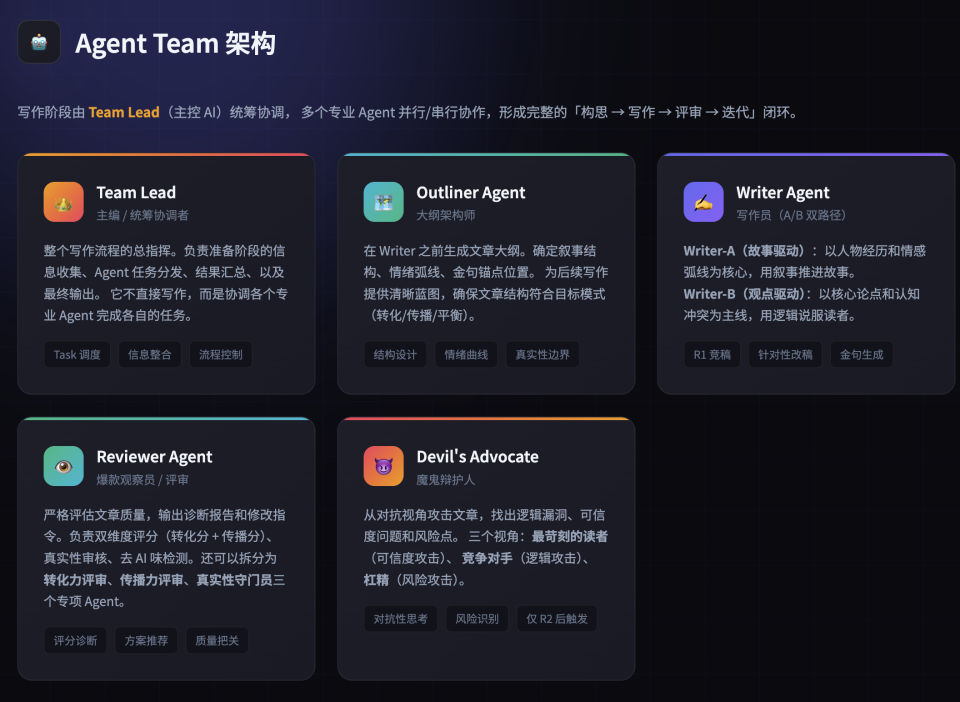Click the Reviewer Agent eye icon
The image size is (960, 702).
(62, 465)
